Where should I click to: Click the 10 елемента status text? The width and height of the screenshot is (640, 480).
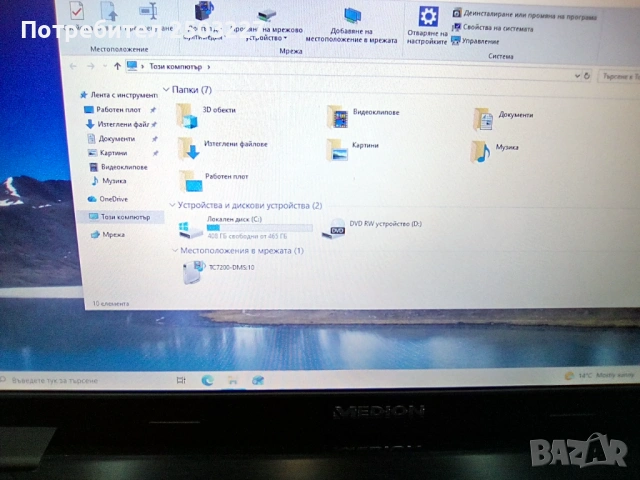coord(111,304)
